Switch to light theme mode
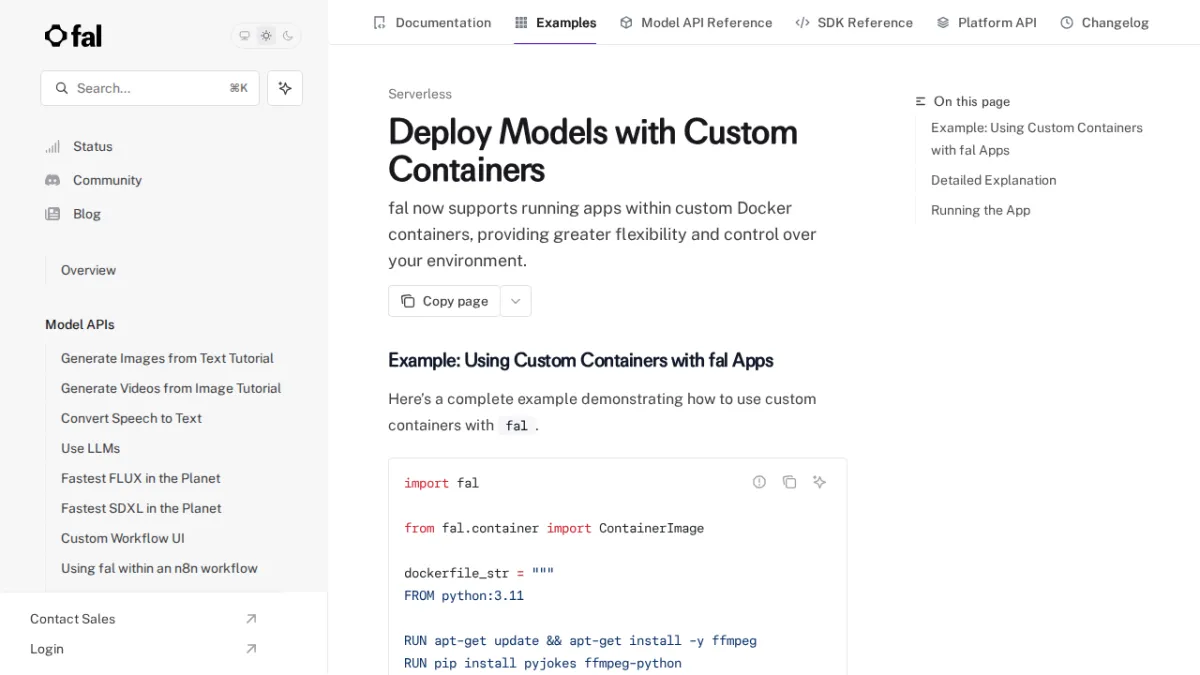The width and height of the screenshot is (1200, 675). pos(266,36)
